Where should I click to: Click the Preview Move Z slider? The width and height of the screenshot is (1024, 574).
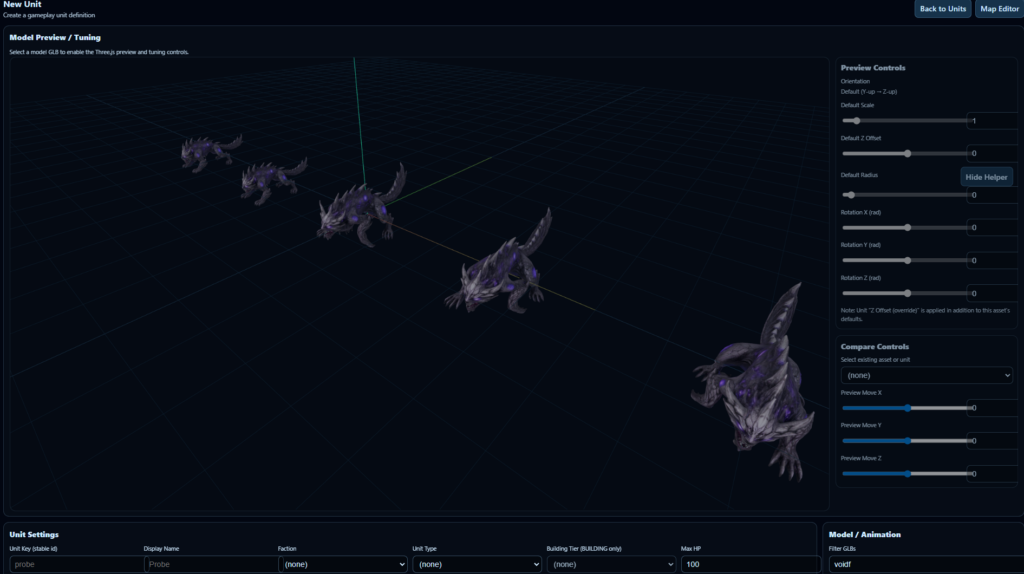pos(905,474)
